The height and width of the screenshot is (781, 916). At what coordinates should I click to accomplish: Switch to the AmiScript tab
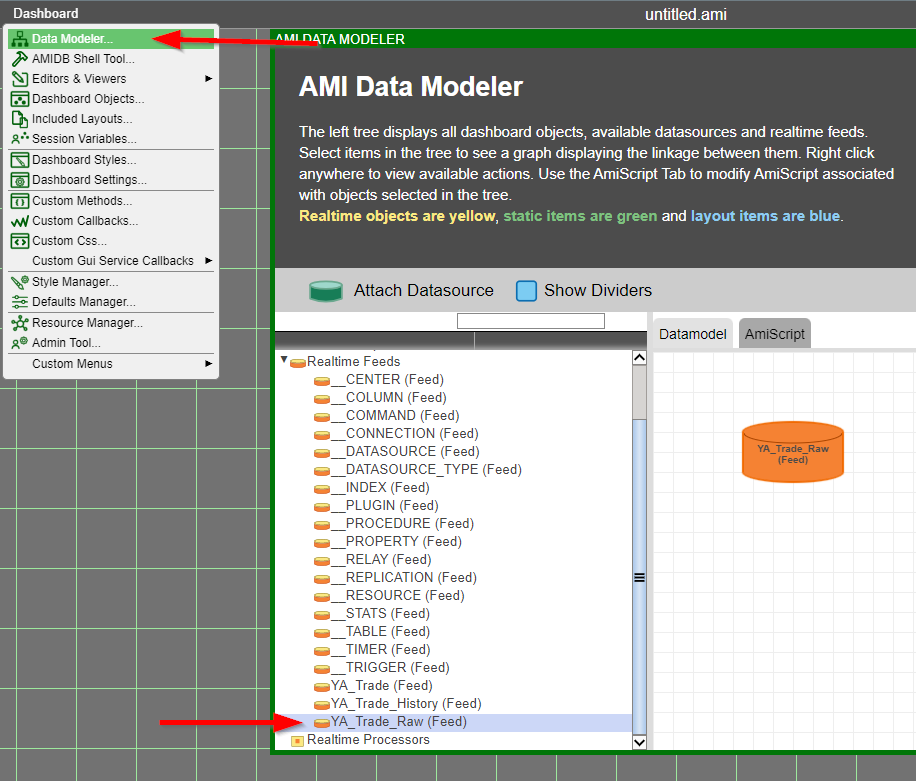pos(775,334)
